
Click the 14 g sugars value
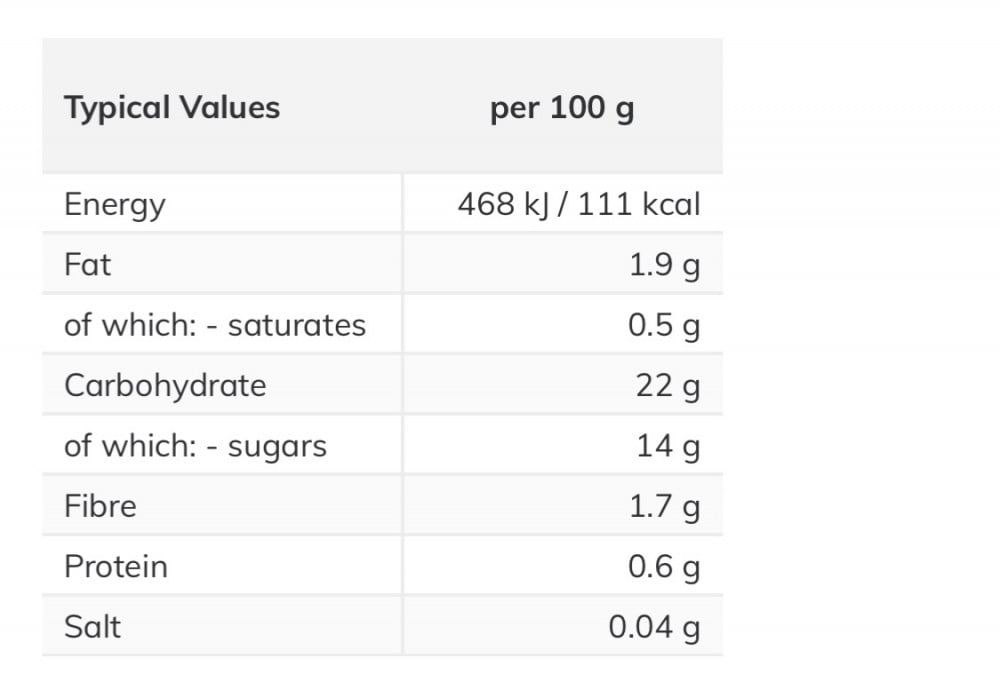(x=668, y=447)
